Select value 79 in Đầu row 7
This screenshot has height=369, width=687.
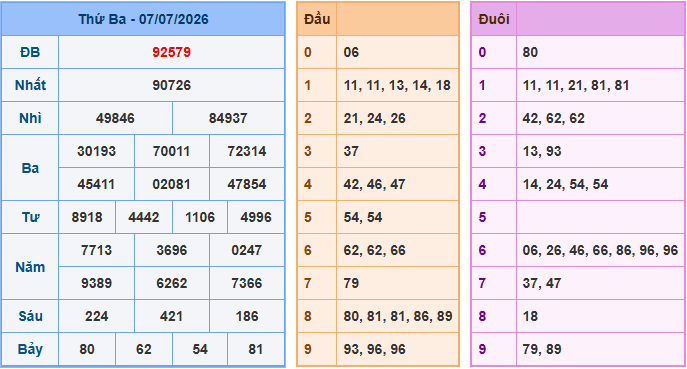pyautogui.click(x=351, y=283)
